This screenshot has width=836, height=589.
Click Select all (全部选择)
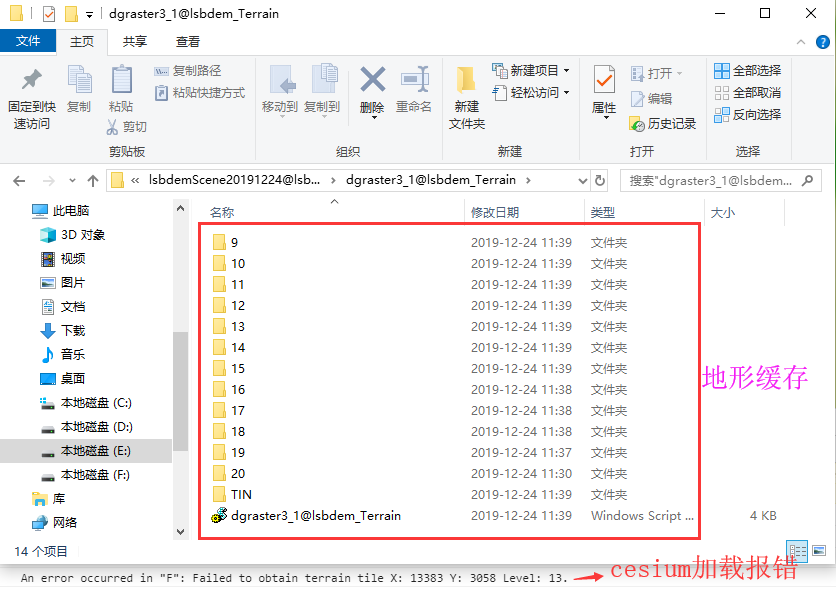[747, 70]
